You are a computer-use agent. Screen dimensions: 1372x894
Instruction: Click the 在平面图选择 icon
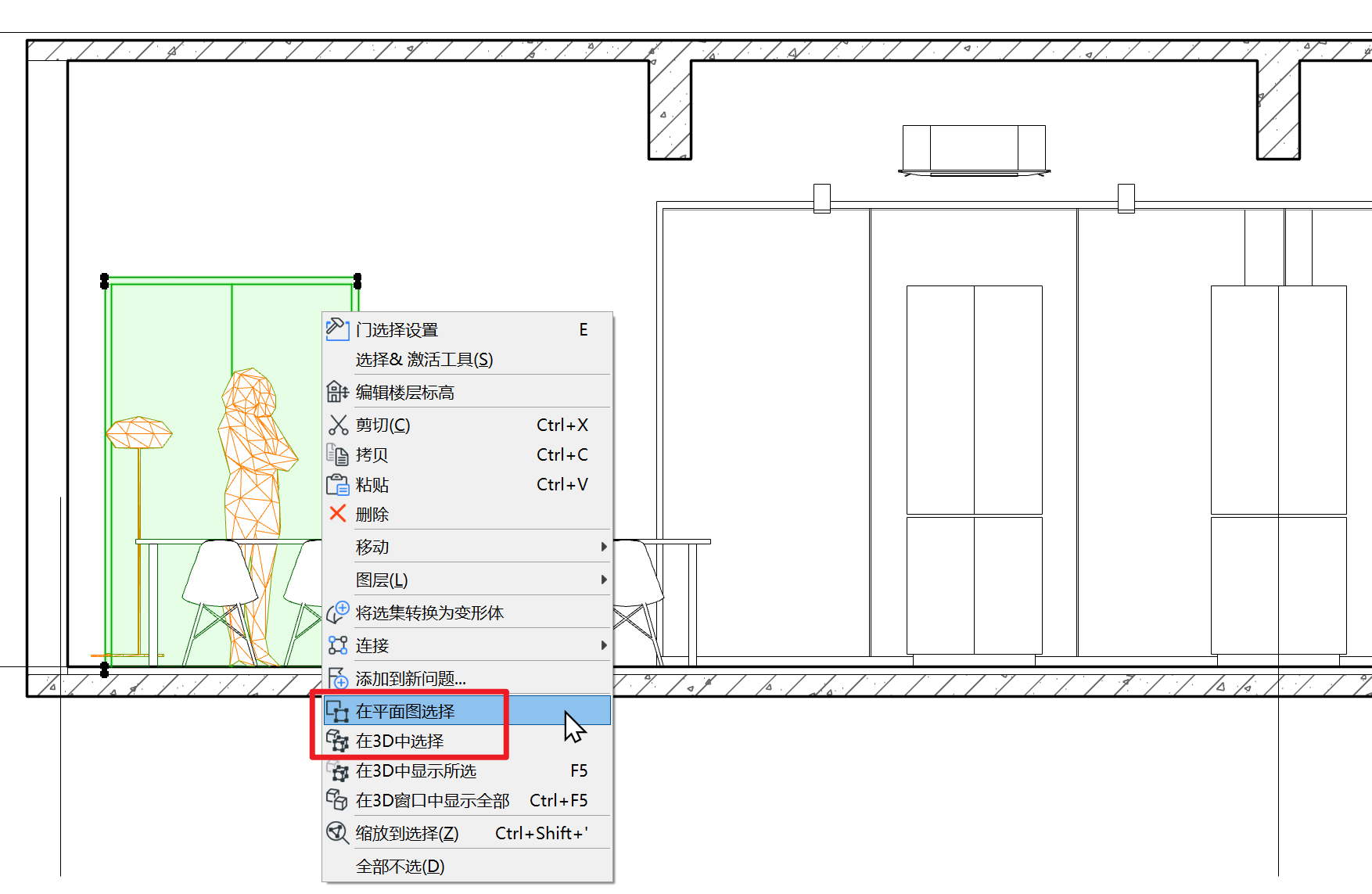(x=337, y=710)
